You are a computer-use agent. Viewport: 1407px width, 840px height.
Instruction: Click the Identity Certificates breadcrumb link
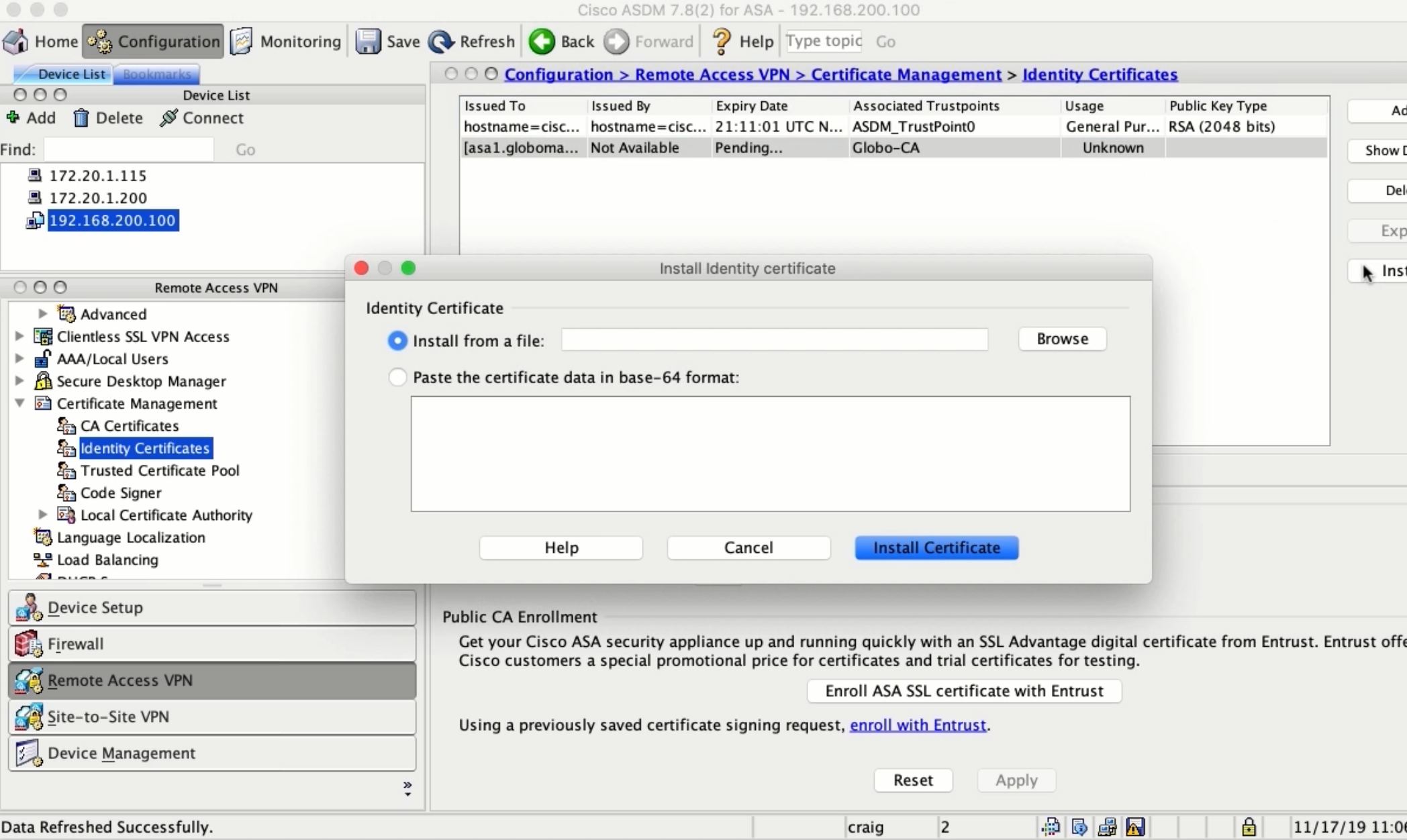point(1100,74)
